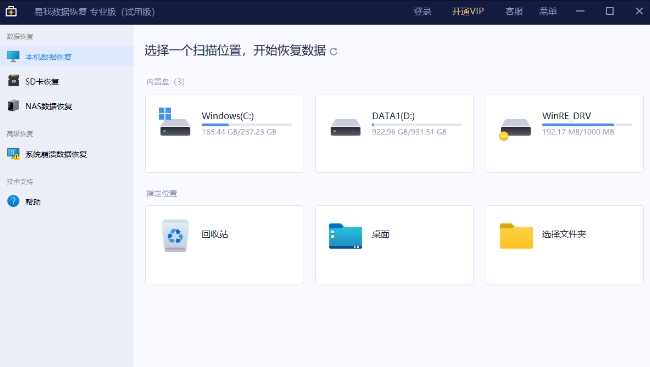Click the WinRE_DRV drive name
Screen dimensions: 650x367
click(566, 116)
